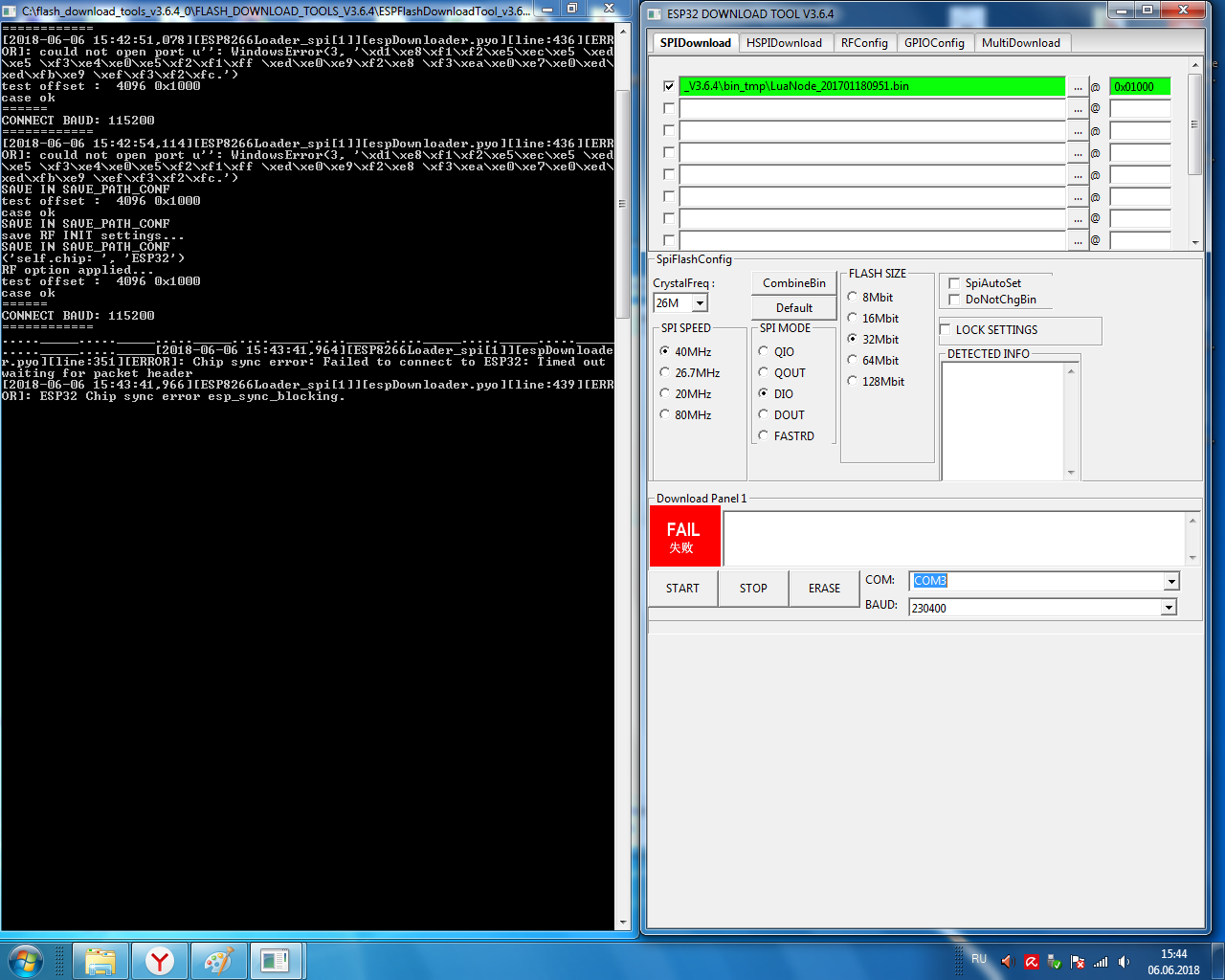
Task: Choose the 64Mbit flash size
Action: tap(852, 360)
